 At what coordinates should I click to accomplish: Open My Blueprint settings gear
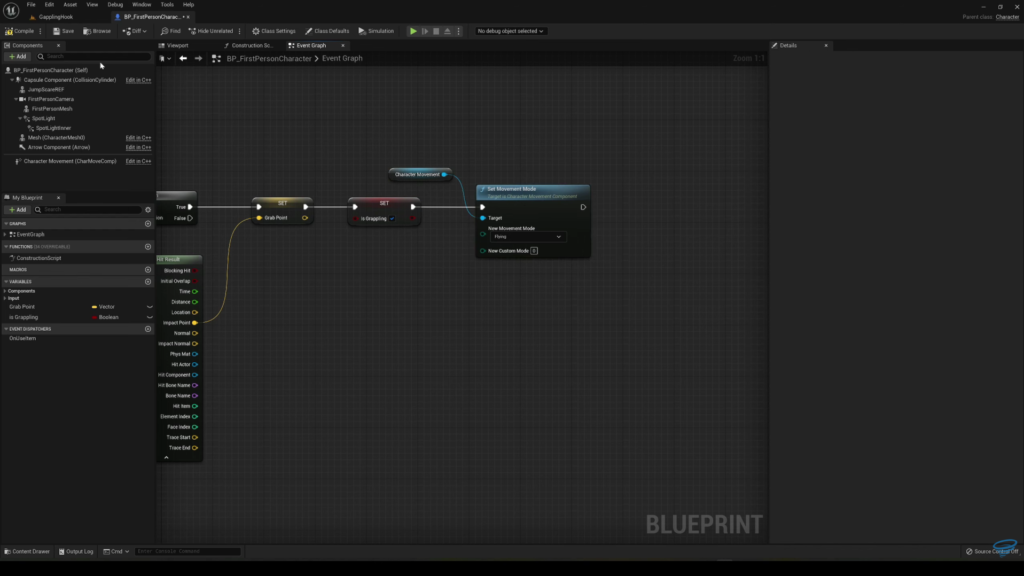tap(148, 210)
